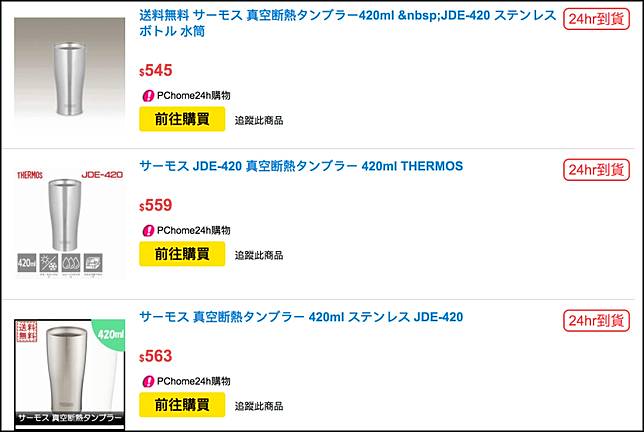This screenshot has width=644, height=432.
Task: Click 追蹤此商品 for the $545 product
Action: [x=259, y=120]
